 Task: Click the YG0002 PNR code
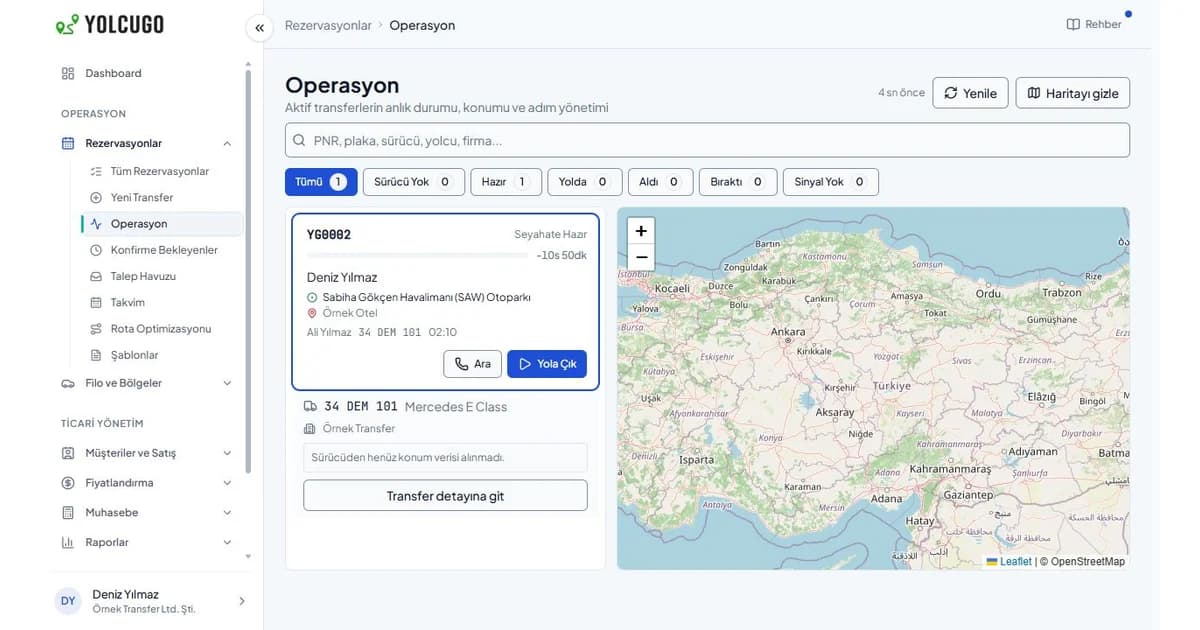point(329,234)
